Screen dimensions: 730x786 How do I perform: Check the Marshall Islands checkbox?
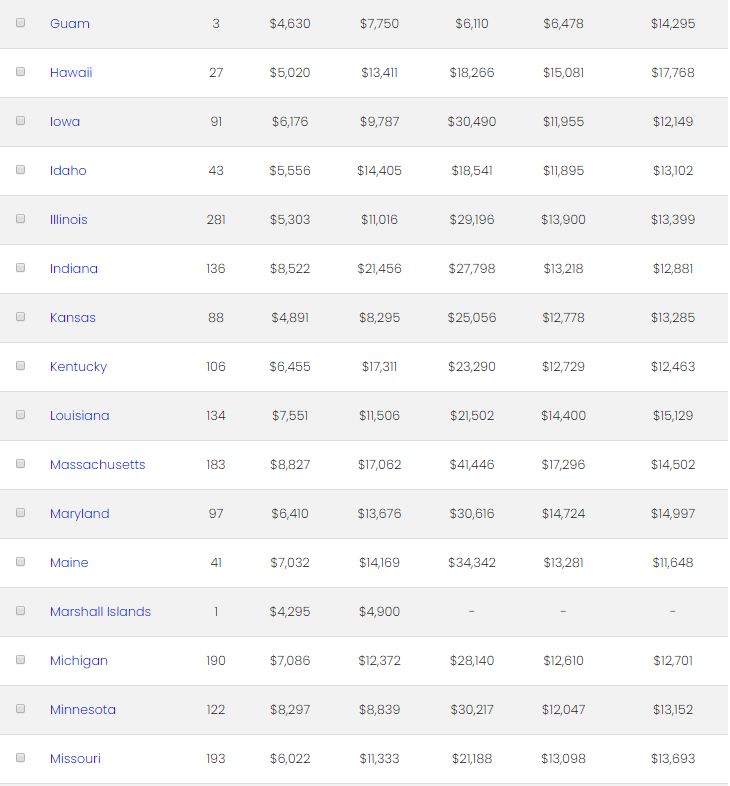click(20, 610)
